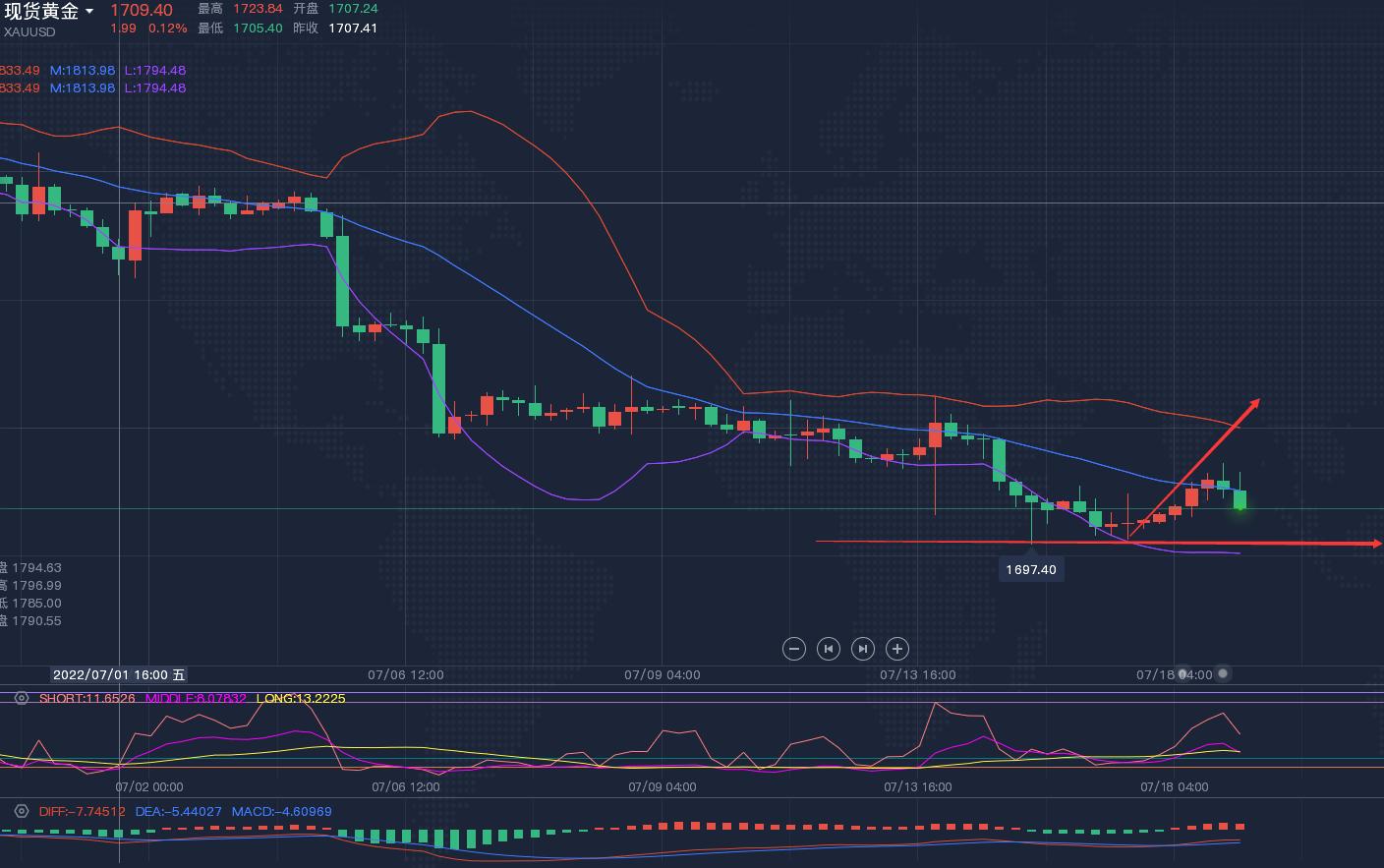This screenshot has width=1384, height=868.
Task: Click the DIFF:-7.74512 legend value
Action: [x=83, y=812]
